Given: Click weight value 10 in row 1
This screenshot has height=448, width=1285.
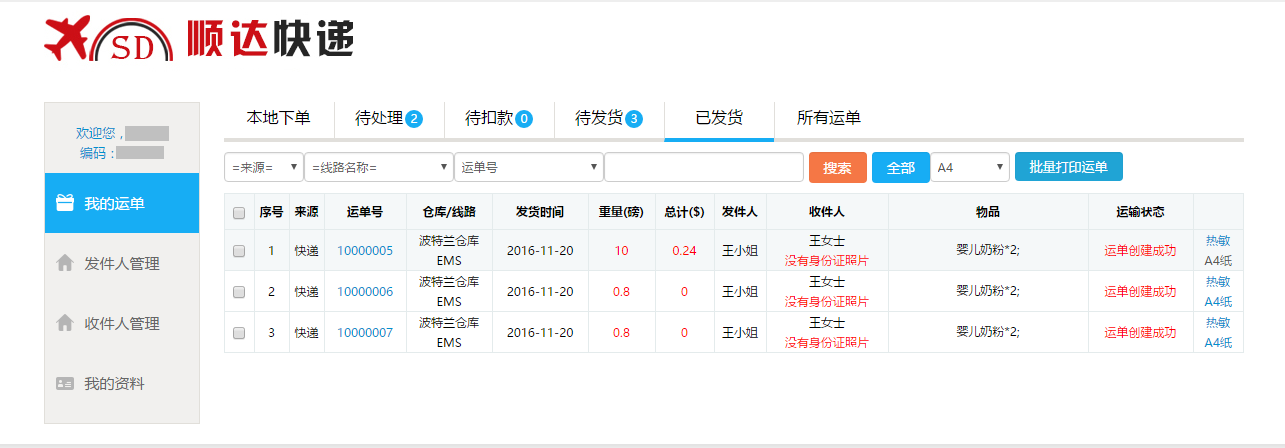Looking at the screenshot, I should [x=622, y=251].
